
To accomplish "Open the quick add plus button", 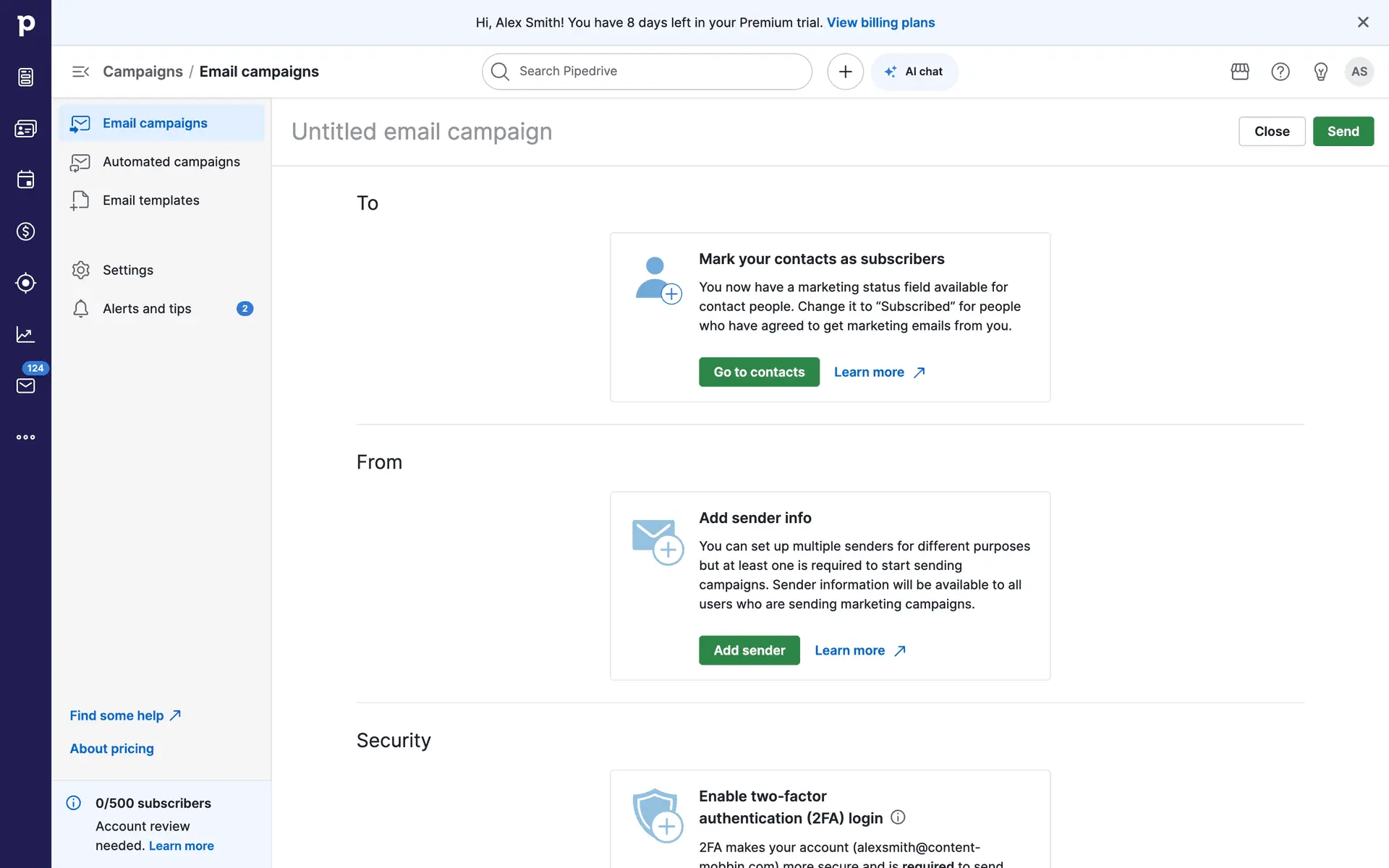I will click(845, 72).
